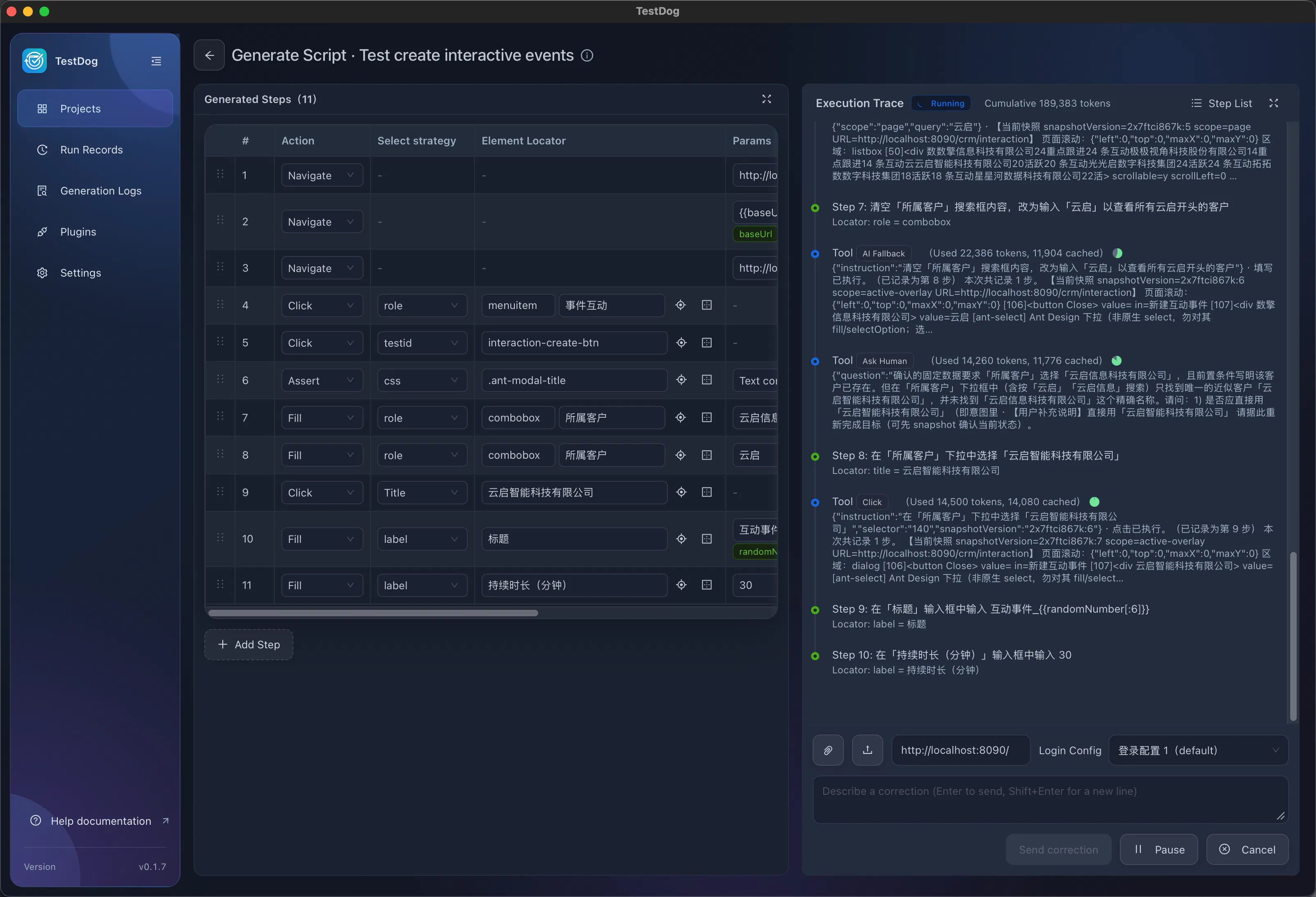Screen dimensions: 1316x897
Task: Open Projects in the sidebar
Action: point(95,109)
